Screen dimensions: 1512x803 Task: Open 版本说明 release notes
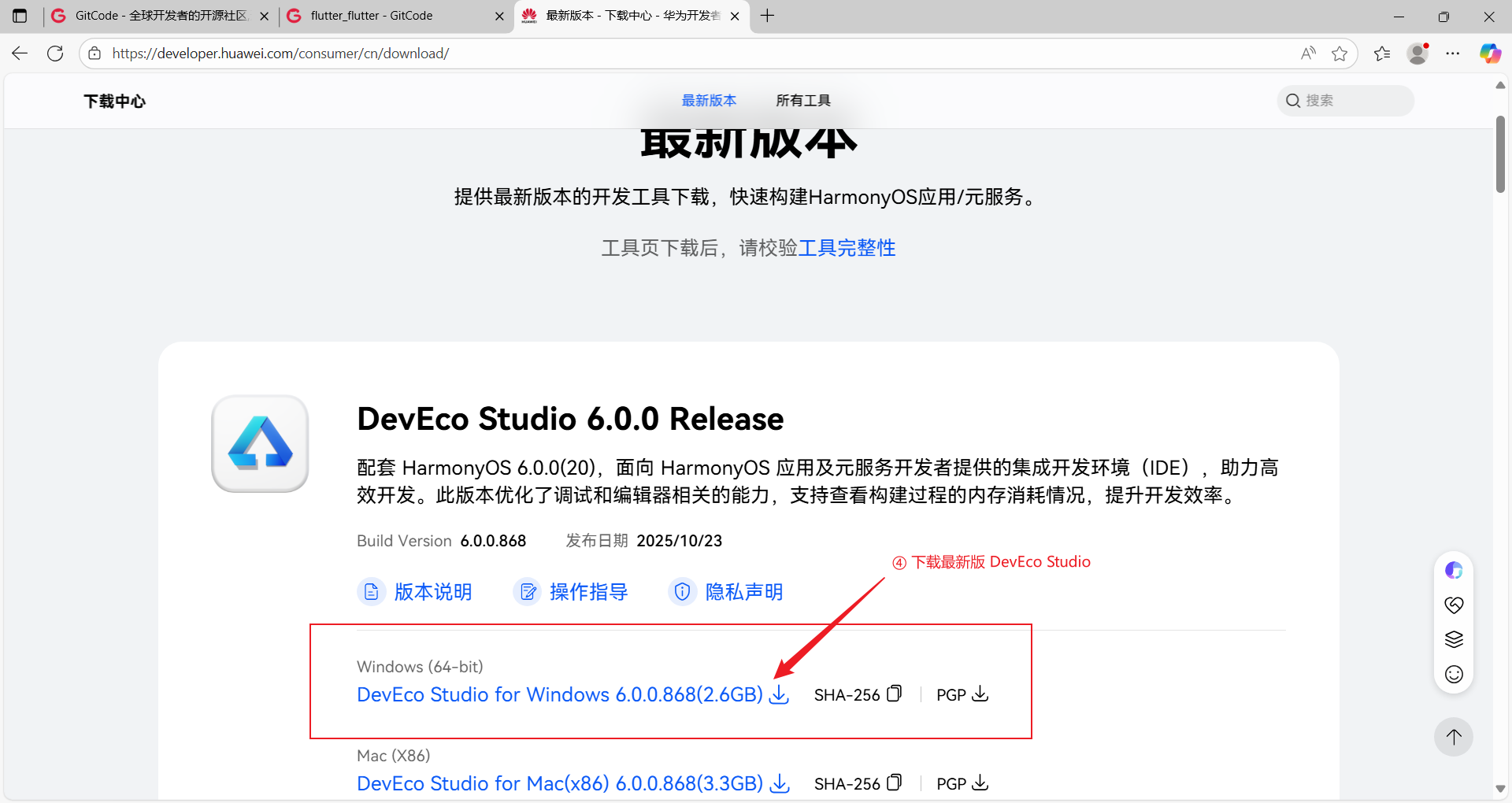[433, 592]
